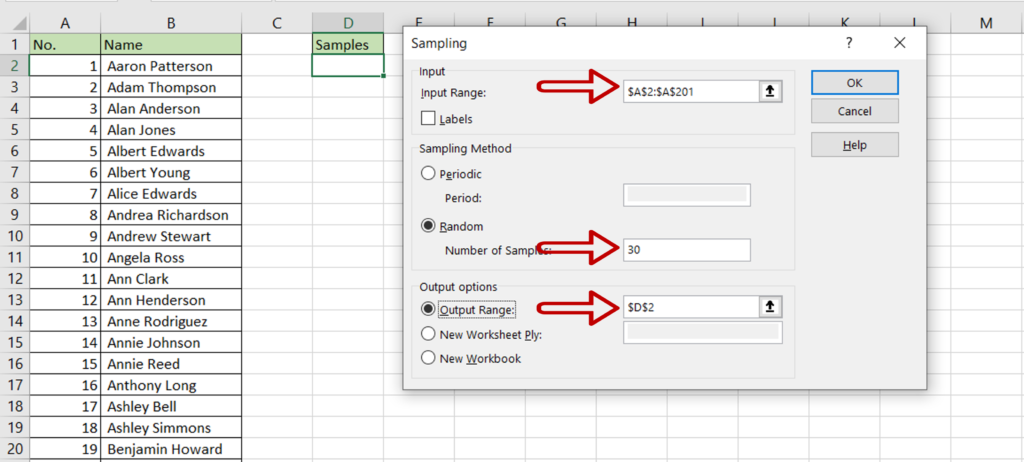
Task: Collapse Output Range selector icon
Action: point(771,306)
